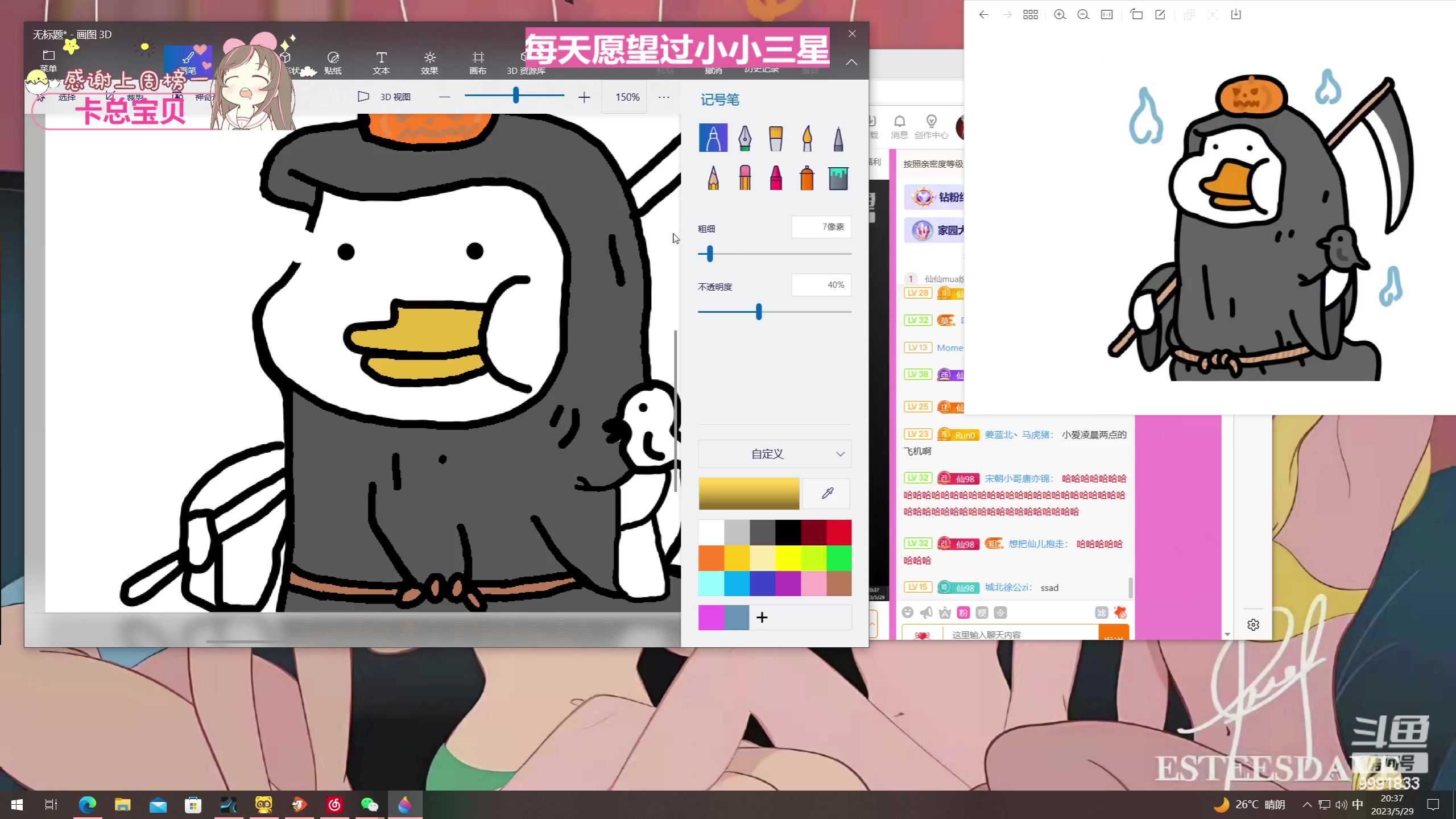Select the Spray can tool
This screenshot has height=819, width=1456.
[807, 178]
